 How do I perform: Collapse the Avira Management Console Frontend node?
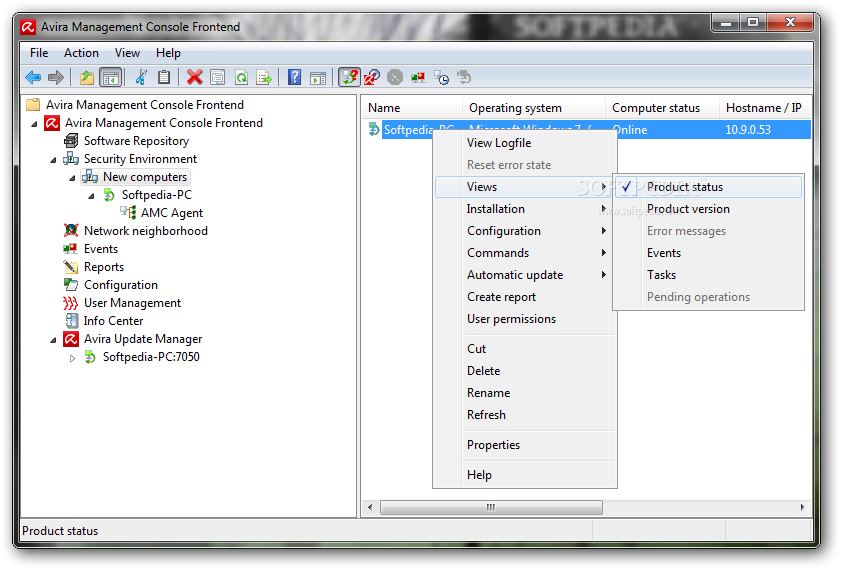click(34, 123)
